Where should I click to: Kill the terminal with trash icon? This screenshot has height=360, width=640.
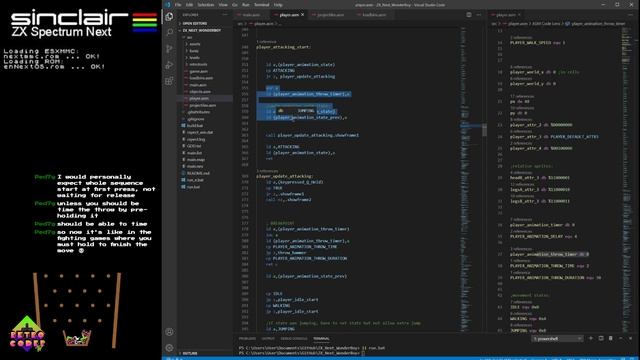tap(611, 338)
